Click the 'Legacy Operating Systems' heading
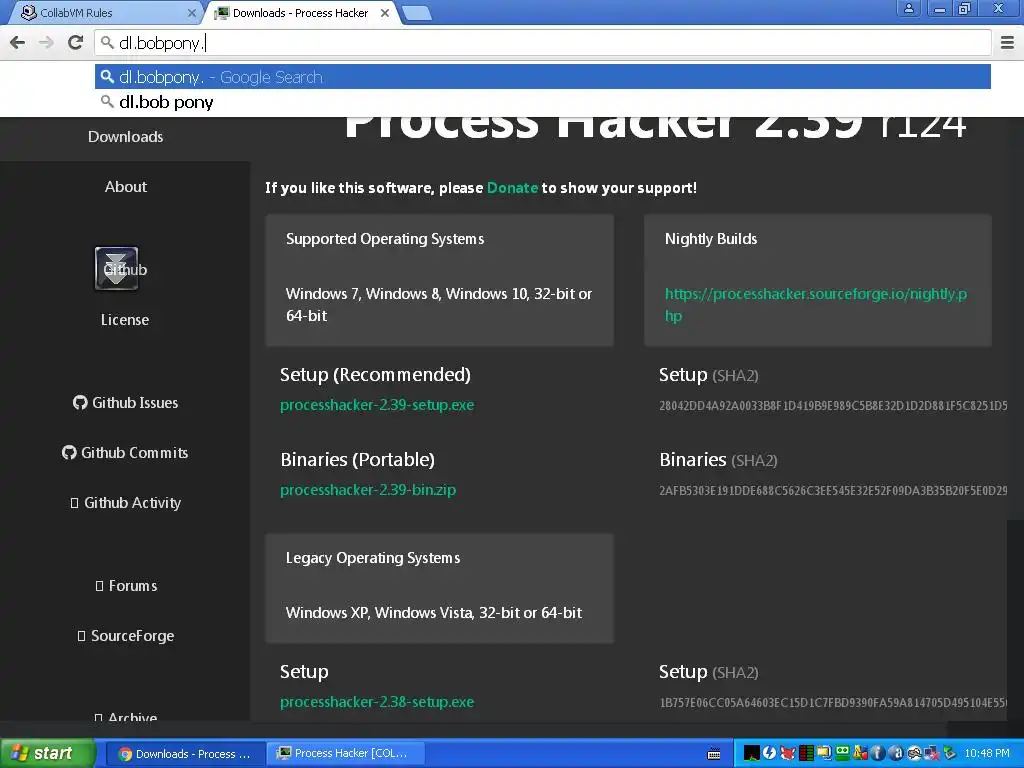 373,558
